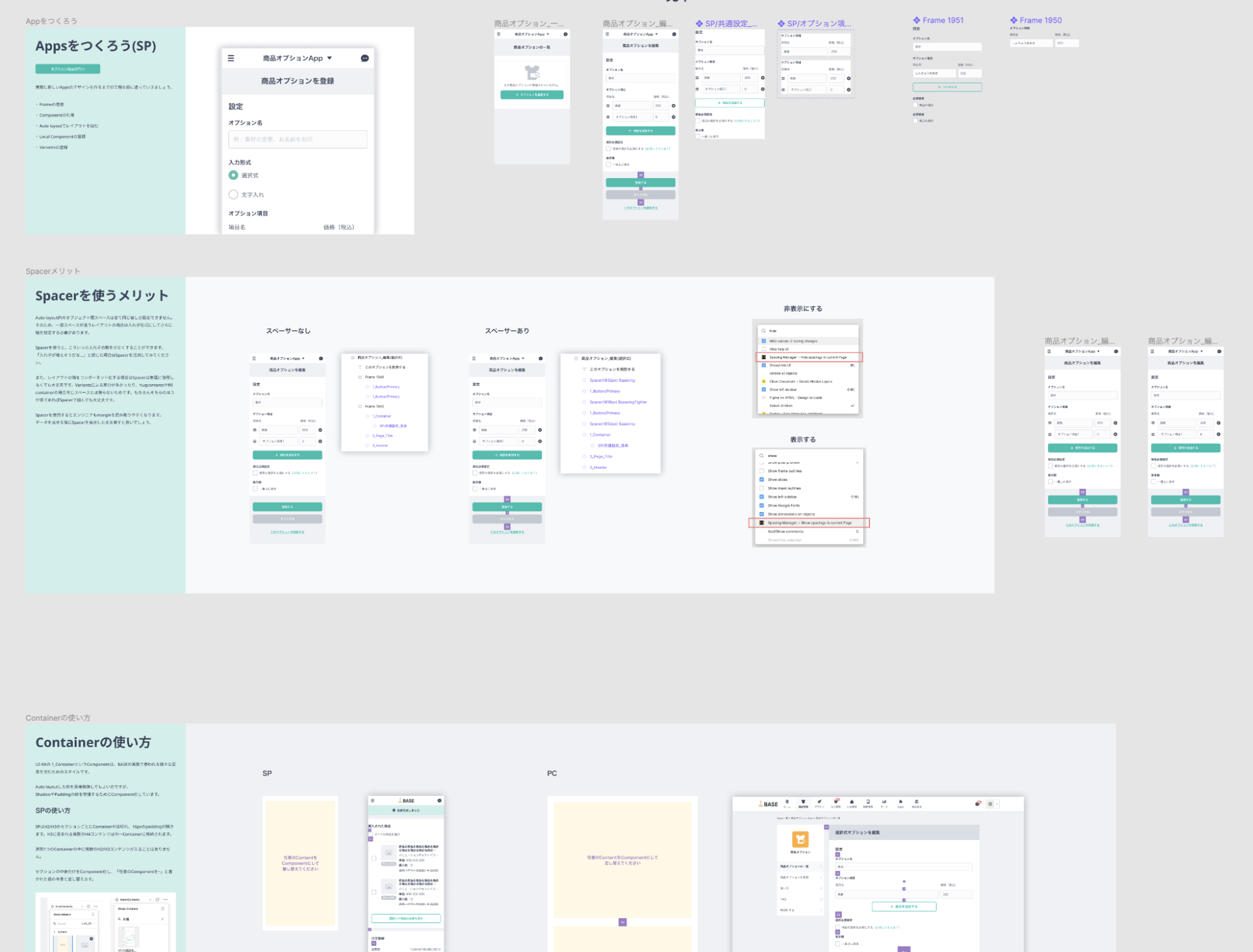Select the 'Containerの使い方' frame label
This screenshot has width=1253, height=952.
tap(58, 718)
